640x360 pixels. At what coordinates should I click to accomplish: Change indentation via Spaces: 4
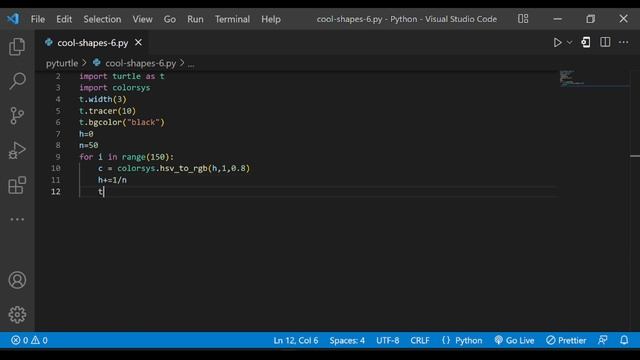(x=347, y=340)
